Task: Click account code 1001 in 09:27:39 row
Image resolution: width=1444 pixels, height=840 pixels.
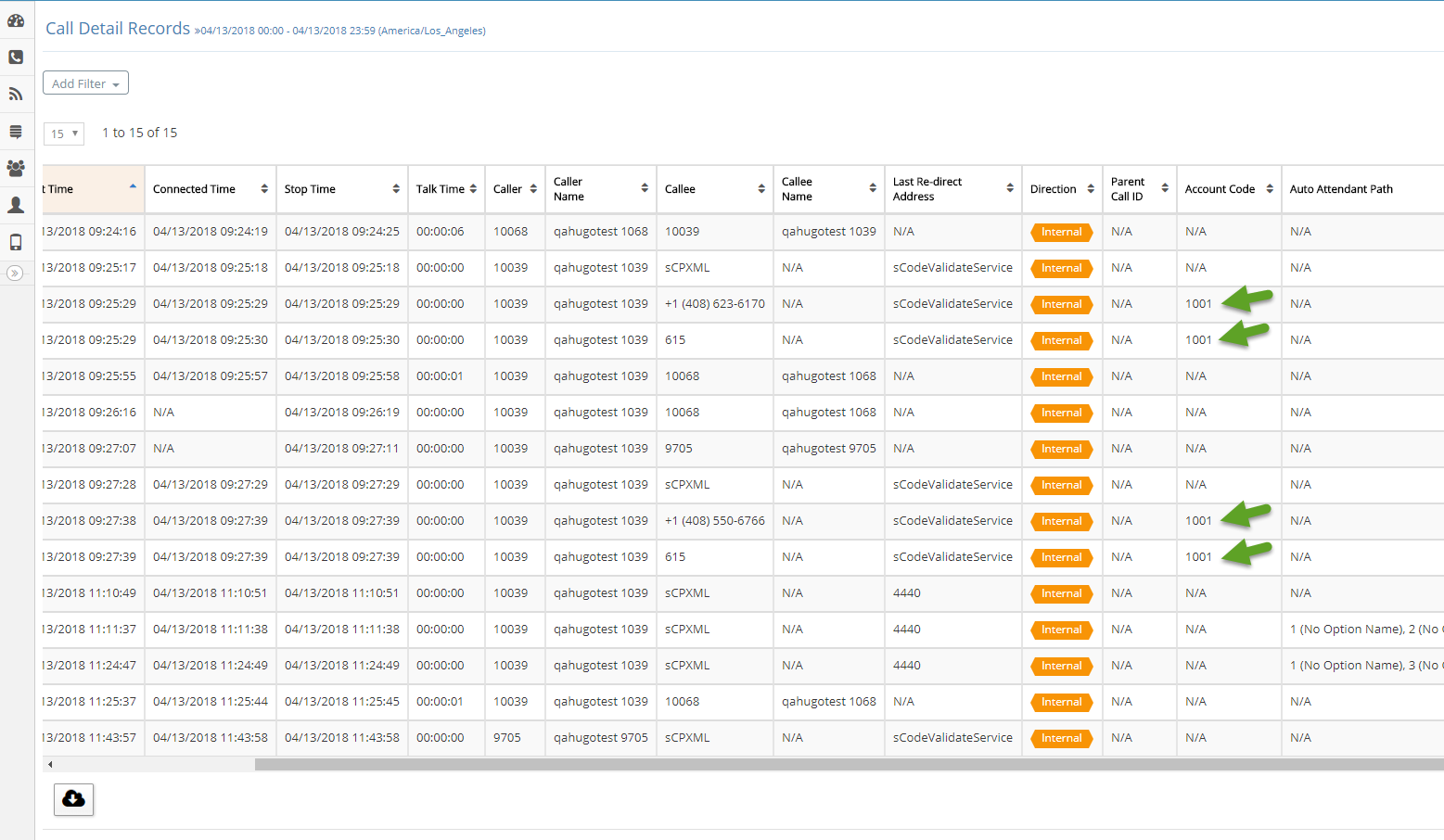Action: tap(1198, 557)
